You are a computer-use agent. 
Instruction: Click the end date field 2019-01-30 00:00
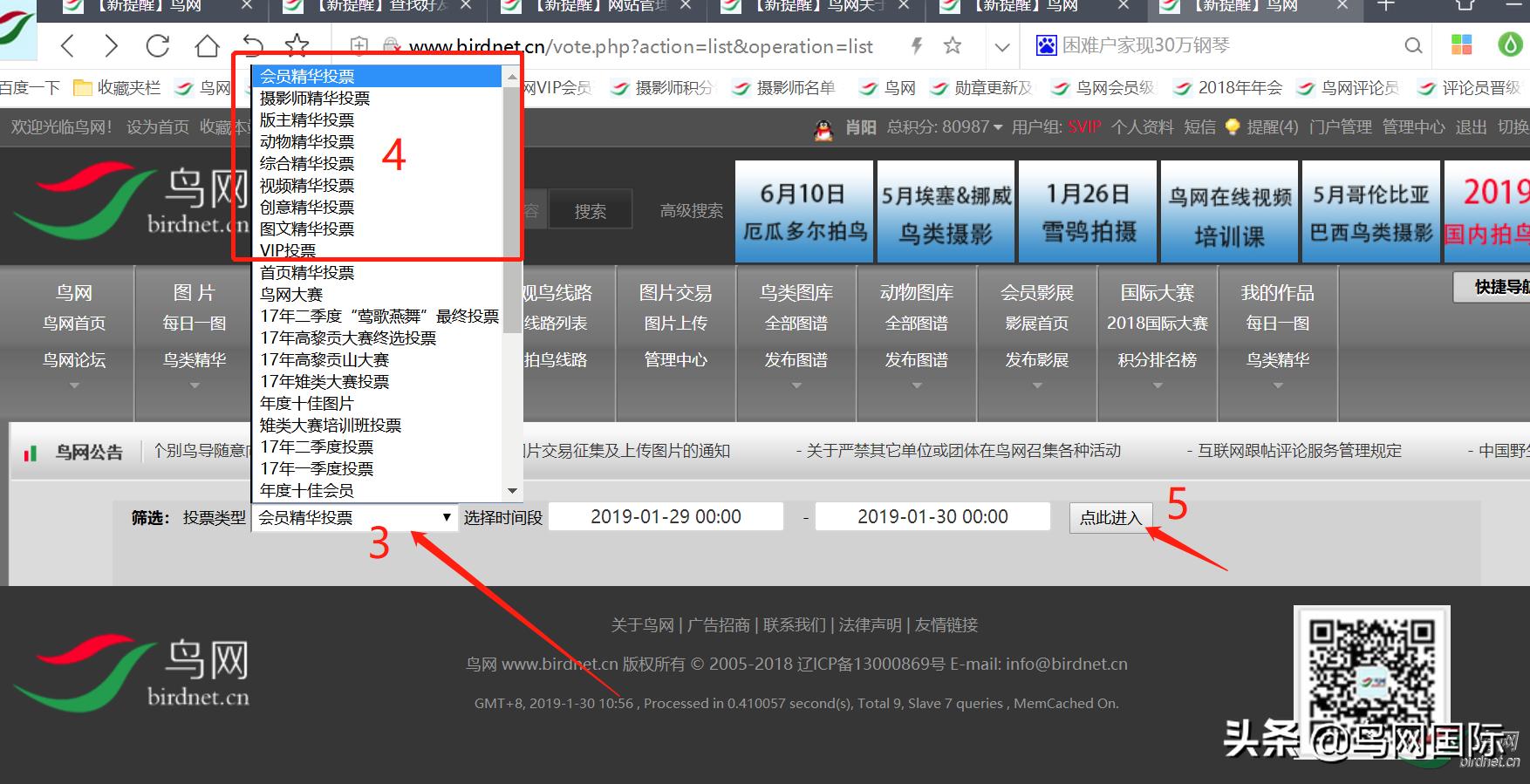[932, 517]
